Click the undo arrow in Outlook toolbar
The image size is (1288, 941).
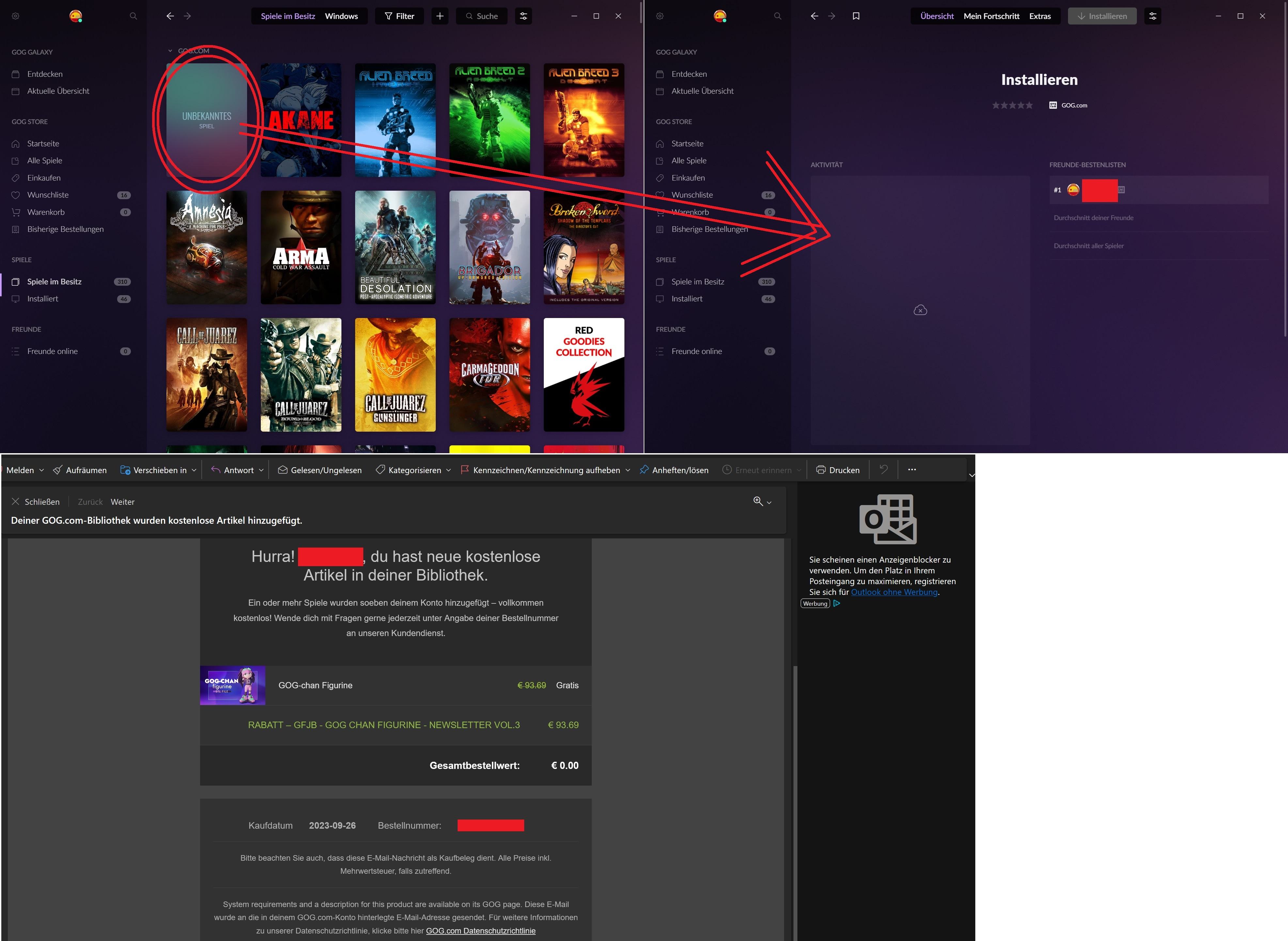tap(884, 470)
